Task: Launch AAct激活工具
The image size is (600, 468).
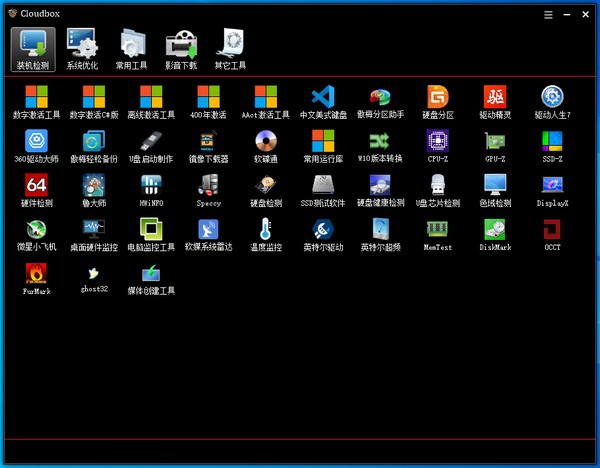Action: pos(266,102)
